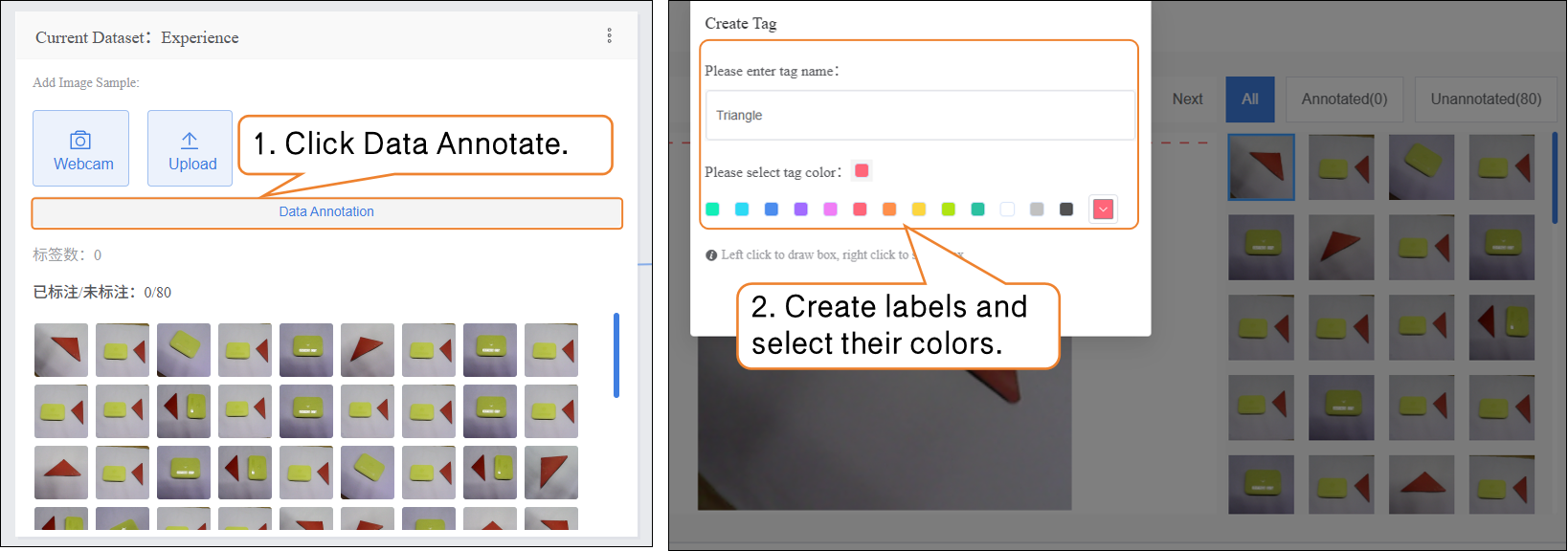The height and width of the screenshot is (551, 1568).
Task: Choose the orange tag color swatch
Action: (889, 209)
